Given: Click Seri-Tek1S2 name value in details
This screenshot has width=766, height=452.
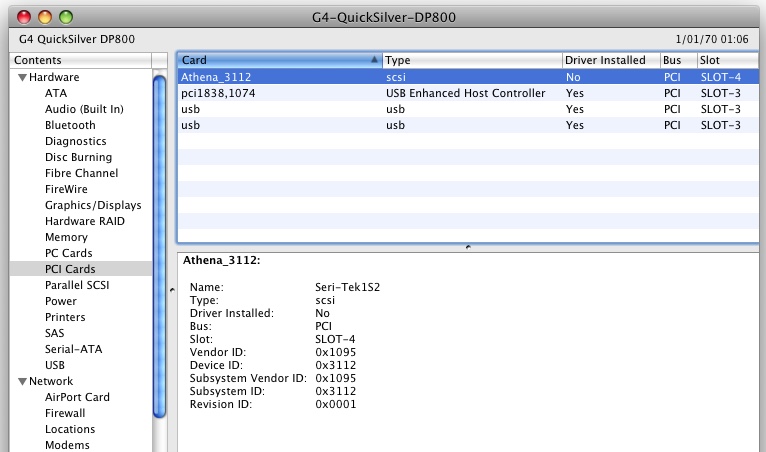Looking at the screenshot, I should click(x=347, y=287).
